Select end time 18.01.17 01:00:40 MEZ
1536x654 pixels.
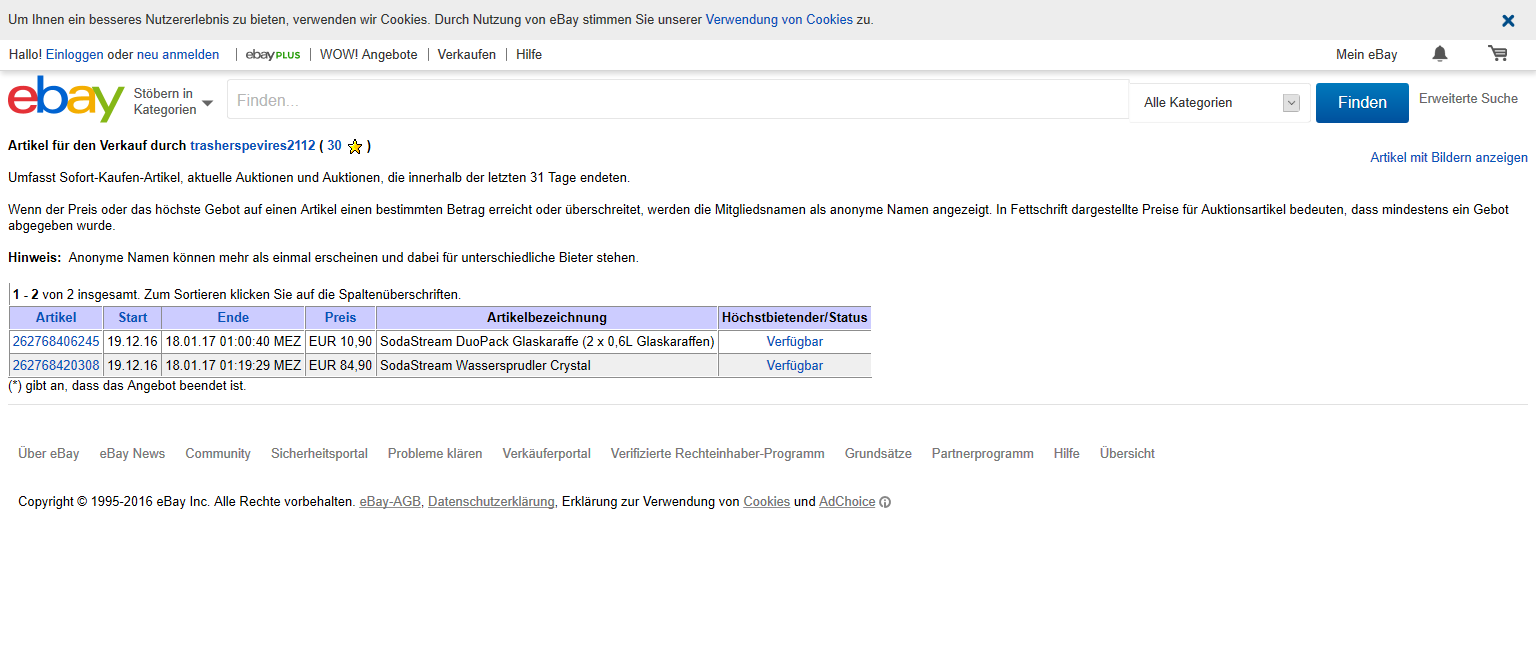pos(233,342)
